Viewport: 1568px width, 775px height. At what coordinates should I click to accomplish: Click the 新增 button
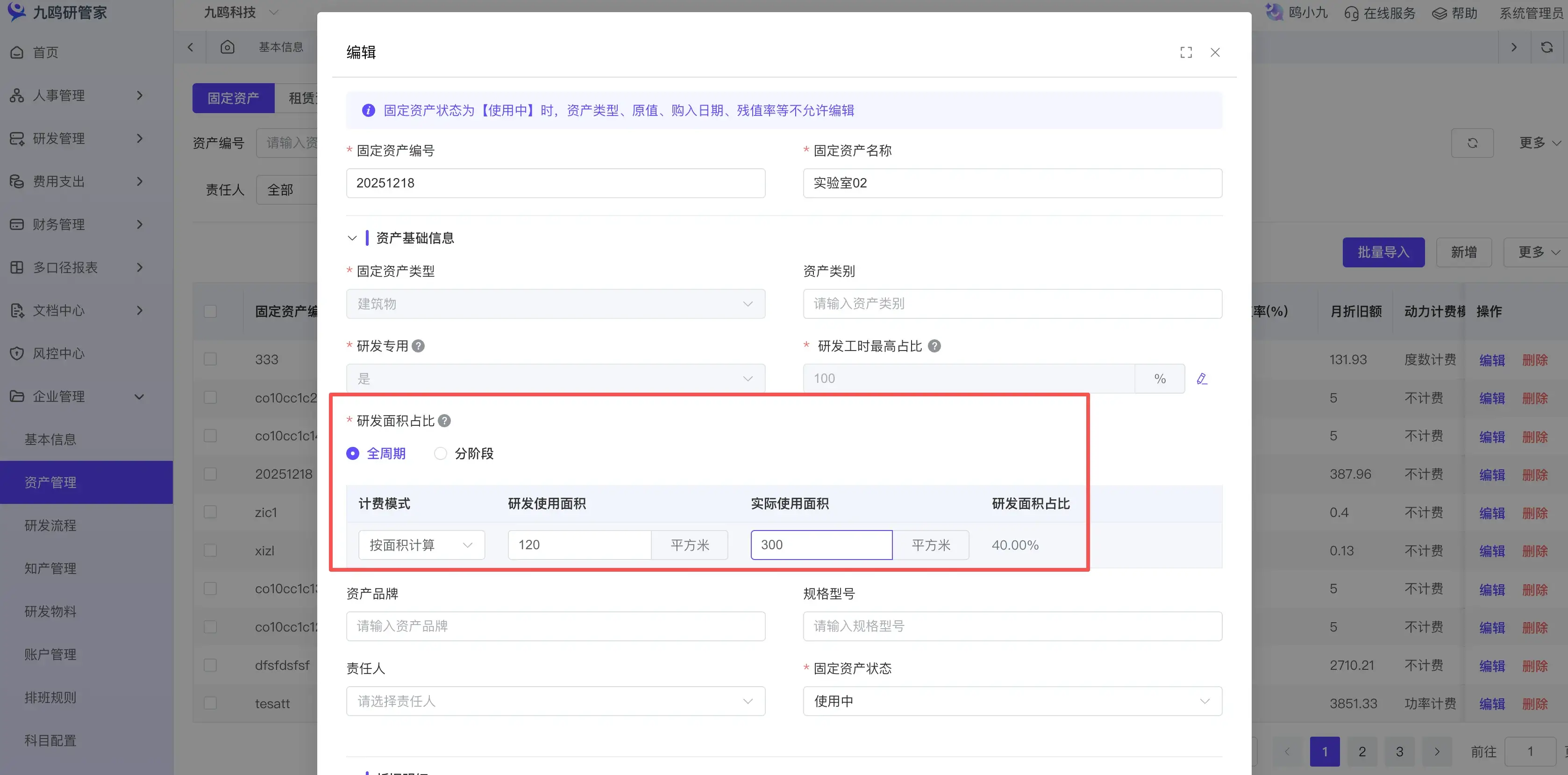point(1463,252)
